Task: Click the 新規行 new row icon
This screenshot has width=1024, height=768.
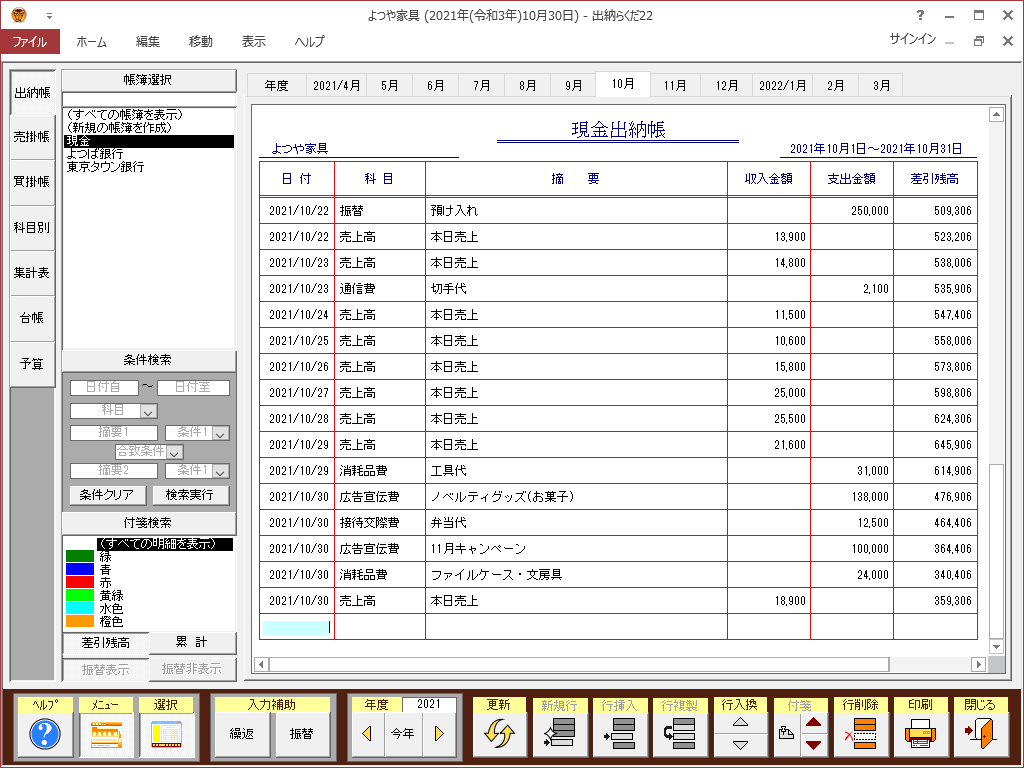Action: [x=560, y=734]
